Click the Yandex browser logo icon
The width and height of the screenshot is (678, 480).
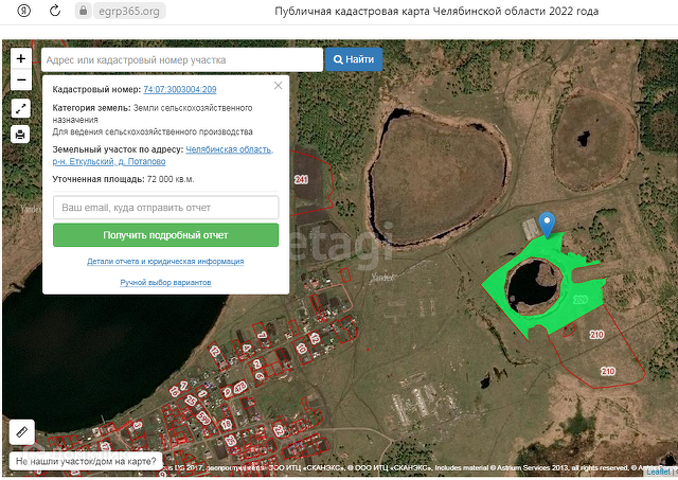[x=22, y=11]
